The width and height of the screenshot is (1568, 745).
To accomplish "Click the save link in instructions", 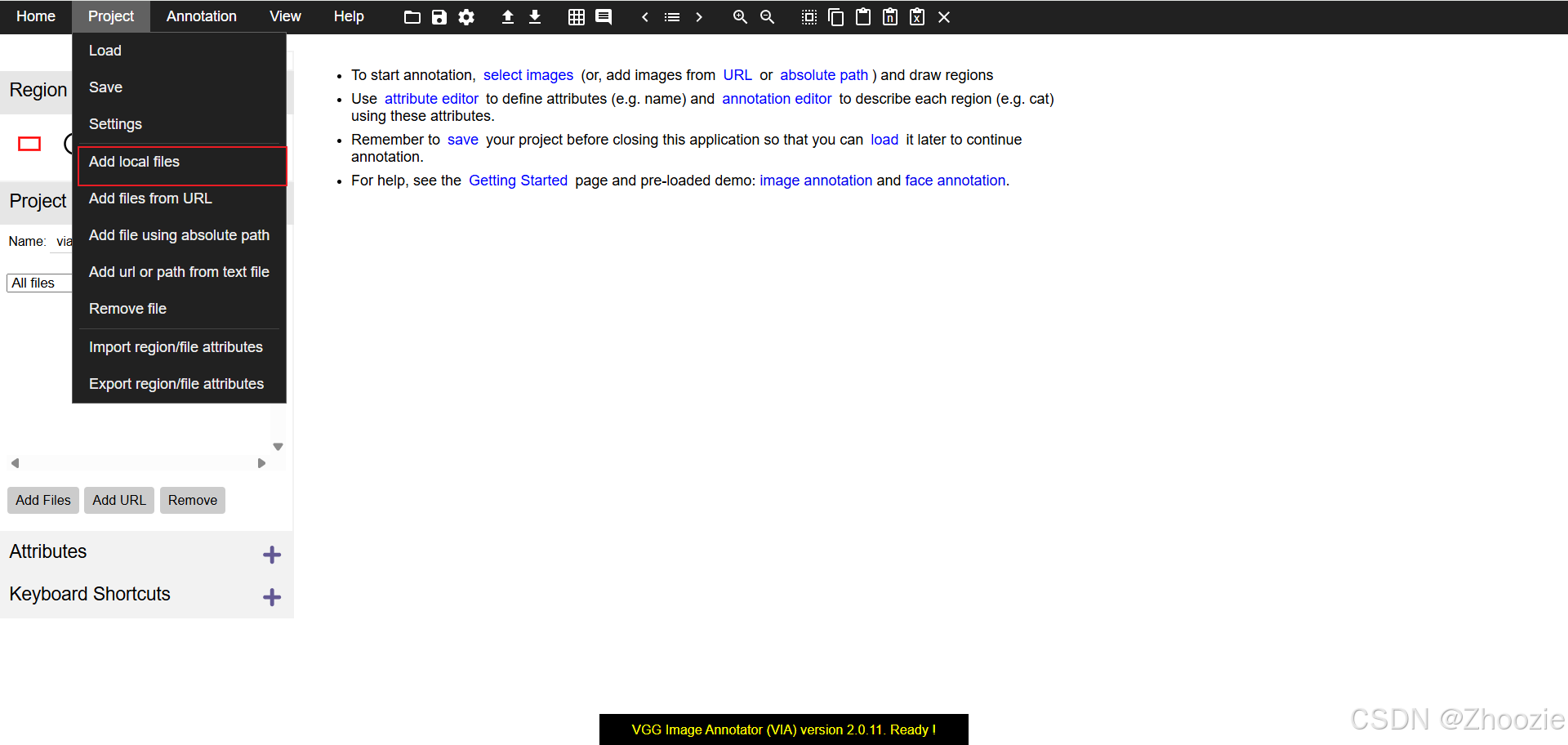I will [x=463, y=140].
